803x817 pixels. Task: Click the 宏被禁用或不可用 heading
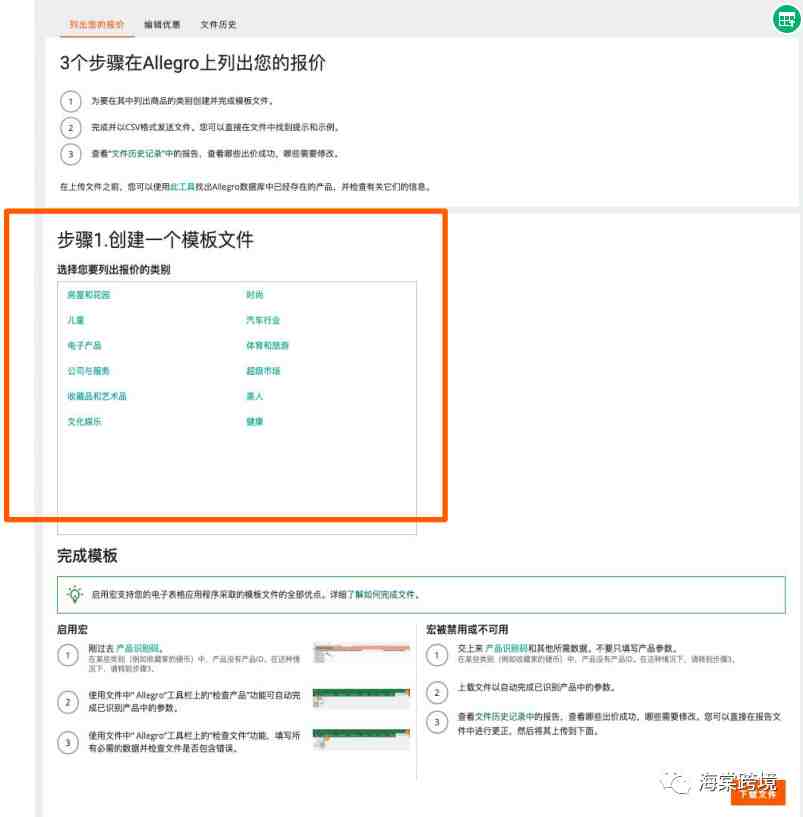click(x=467, y=629)
